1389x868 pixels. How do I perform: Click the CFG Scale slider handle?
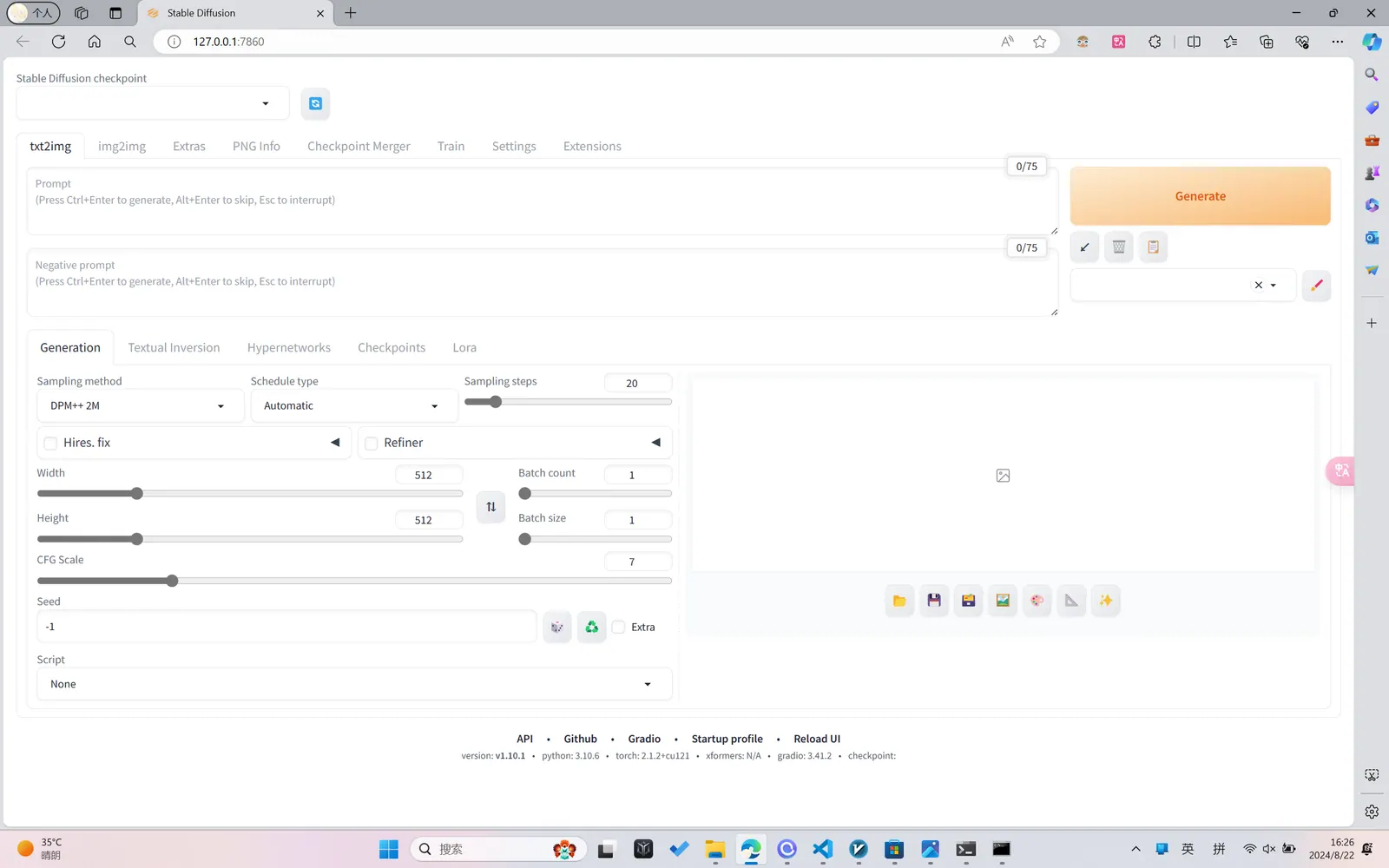[x=172, y=581]
